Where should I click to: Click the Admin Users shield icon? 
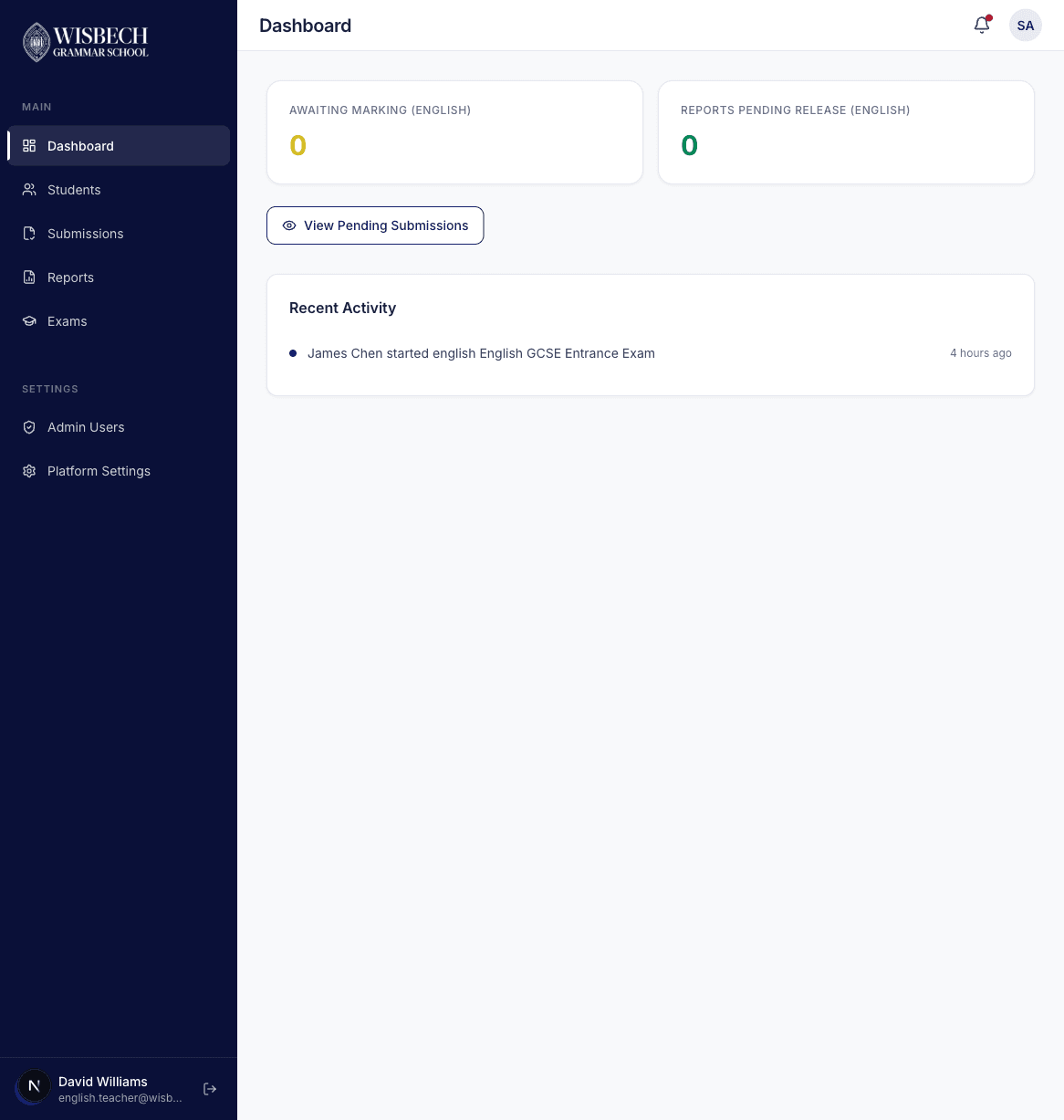pos(29,426)
